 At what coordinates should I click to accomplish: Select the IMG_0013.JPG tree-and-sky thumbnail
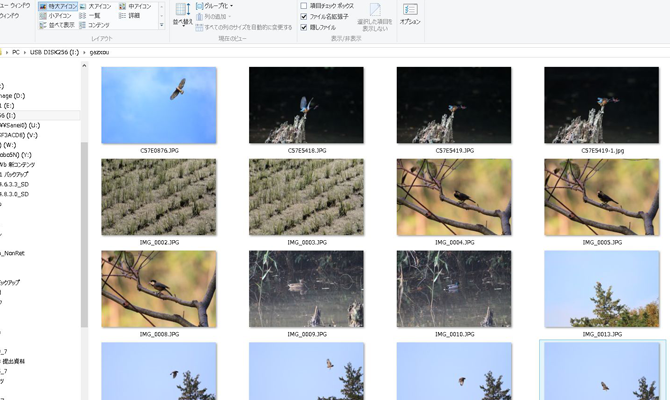602,289
